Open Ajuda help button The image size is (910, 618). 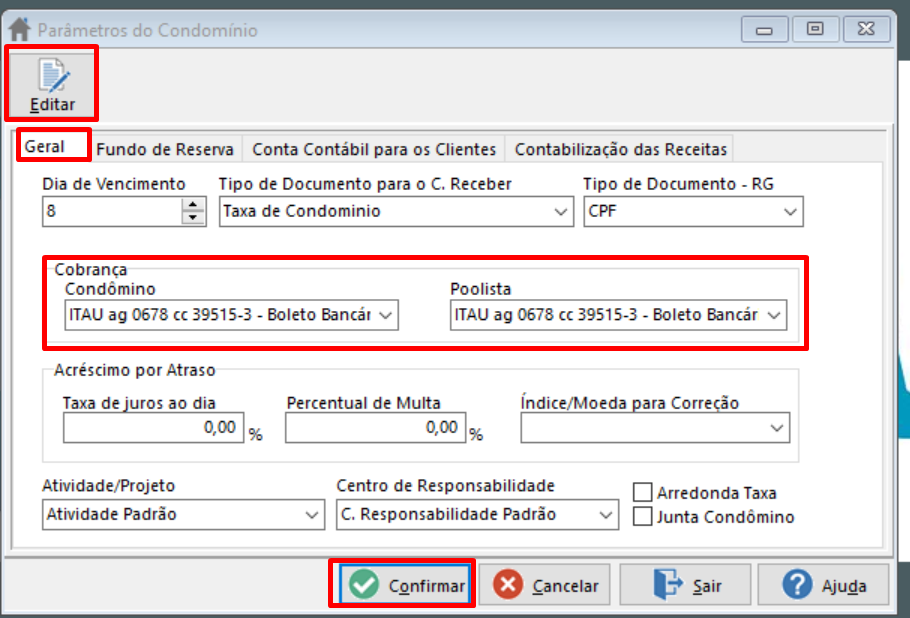[824, 584]
